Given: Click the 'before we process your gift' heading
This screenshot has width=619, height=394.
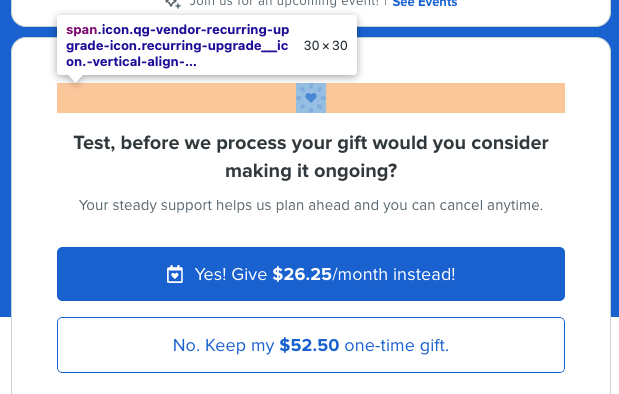Looking at the screenshot, I should click(311, 157).
